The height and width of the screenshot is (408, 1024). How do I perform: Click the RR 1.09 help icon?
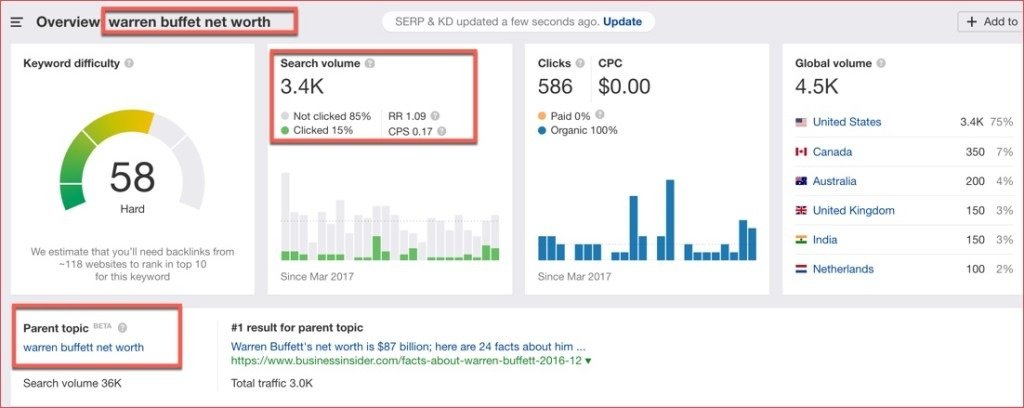pyautogui.click(x=435, y=116)
